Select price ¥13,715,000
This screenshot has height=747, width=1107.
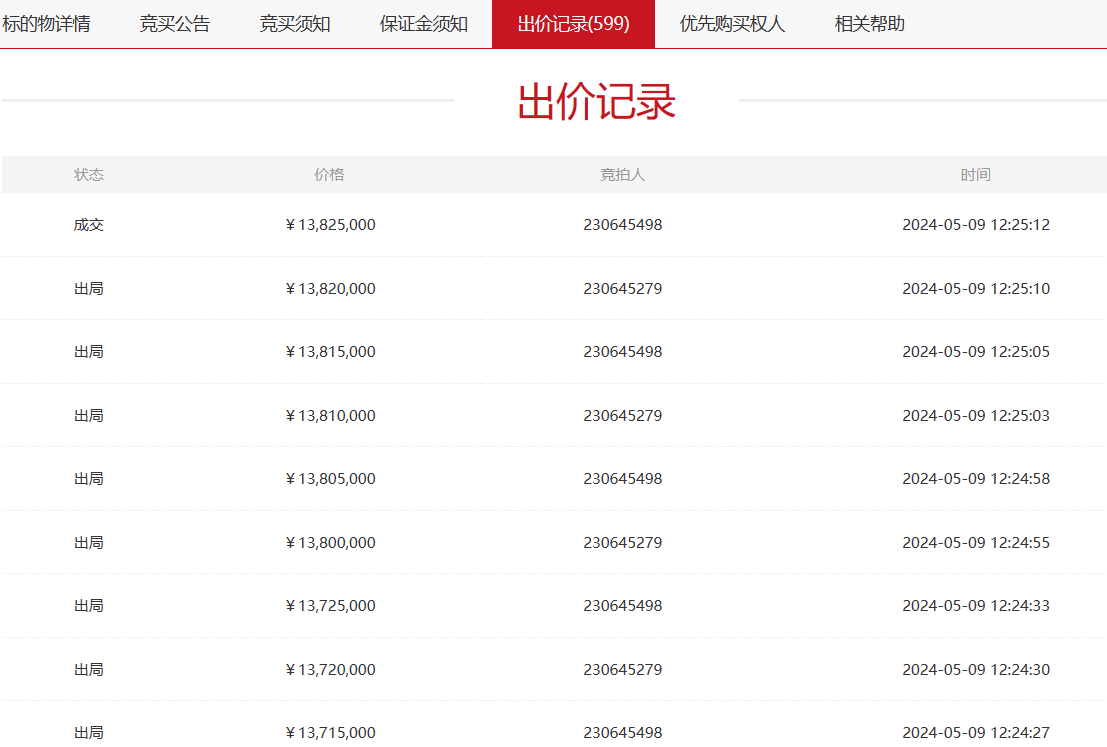click(x=330, y=733)
